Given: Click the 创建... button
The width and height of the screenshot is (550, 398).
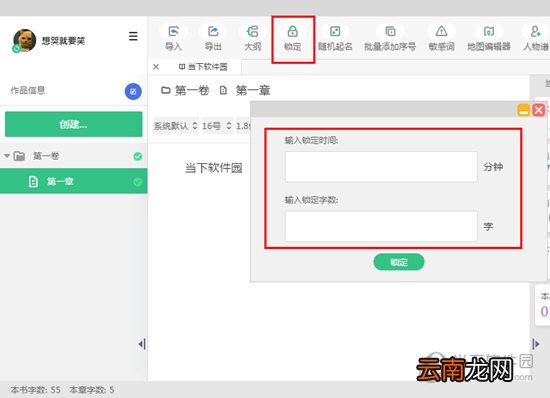Looking at the screenshot, I should pos(74,124).
